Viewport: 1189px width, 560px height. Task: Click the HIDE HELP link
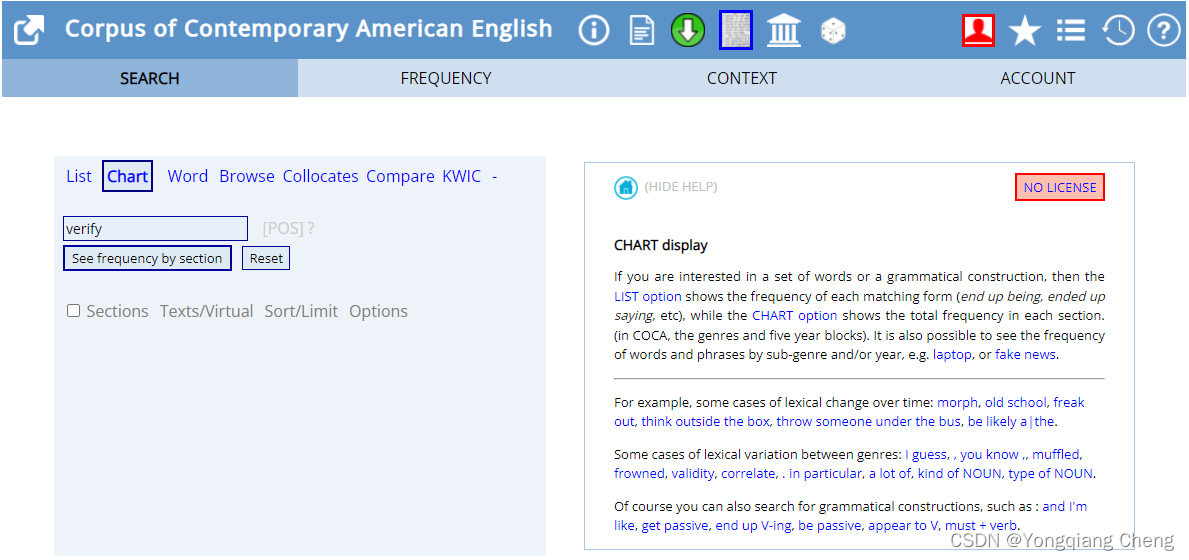point(681,186)
